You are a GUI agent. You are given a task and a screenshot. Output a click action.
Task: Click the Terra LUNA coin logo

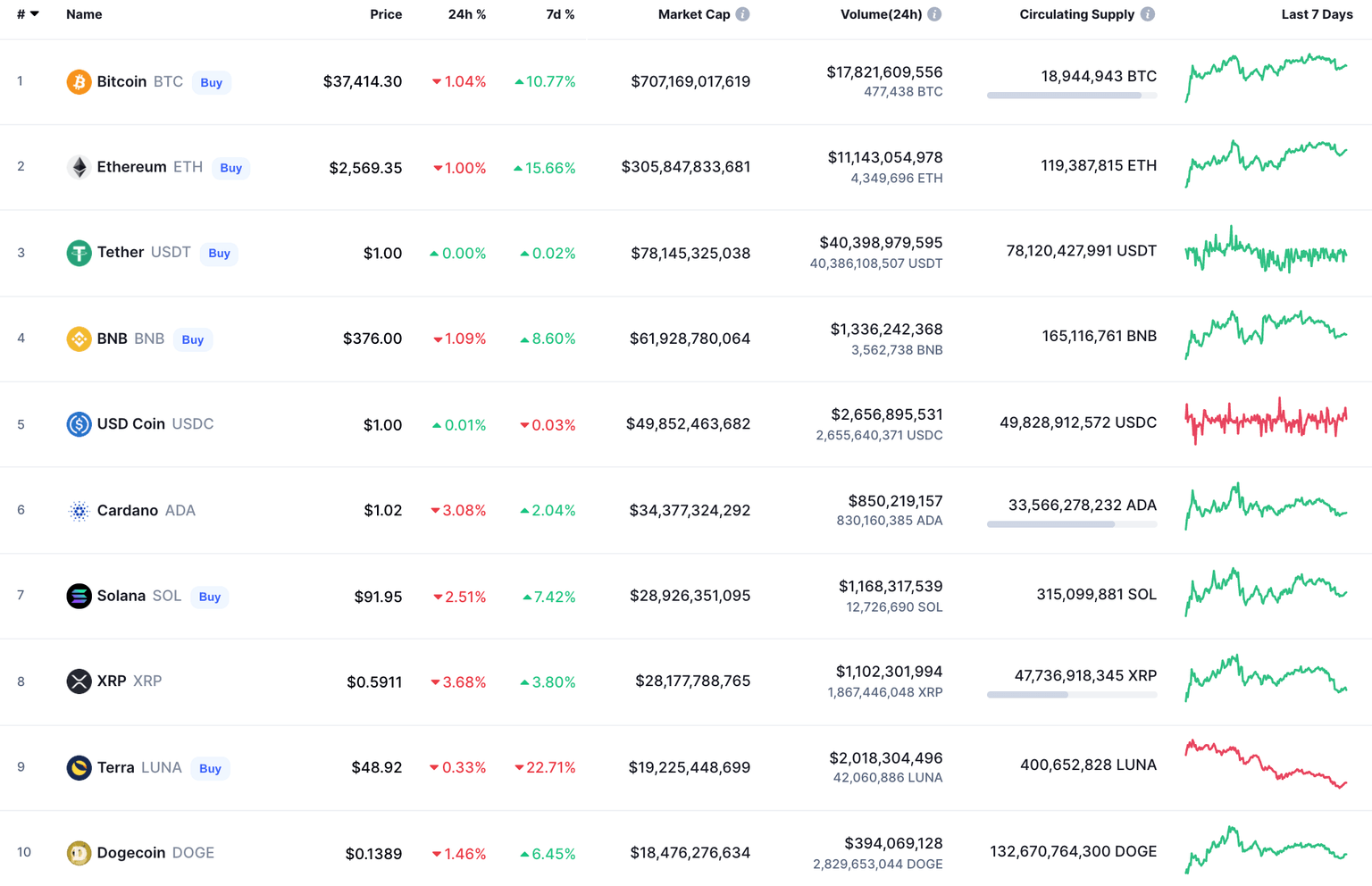[x=79, y=767]
